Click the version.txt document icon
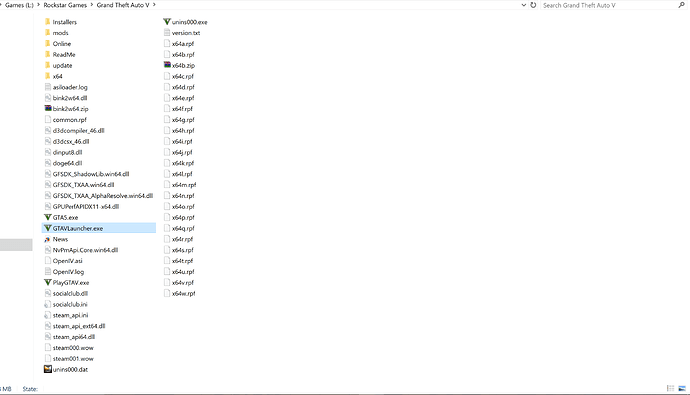 (167, 33)
